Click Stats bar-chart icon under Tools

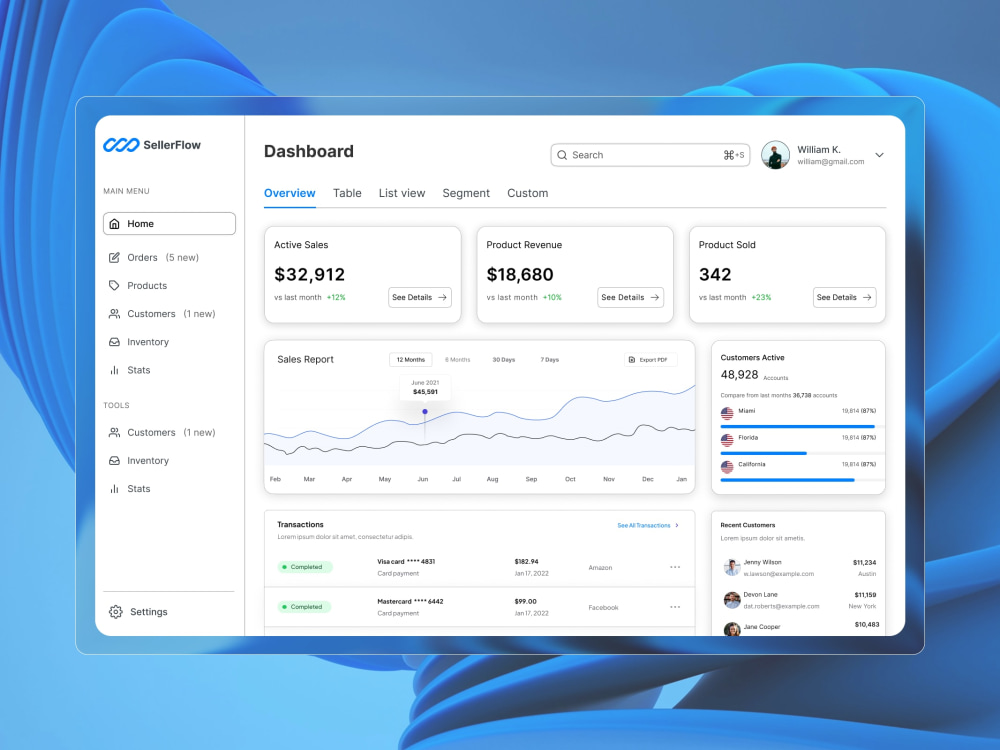click(114, 489)
